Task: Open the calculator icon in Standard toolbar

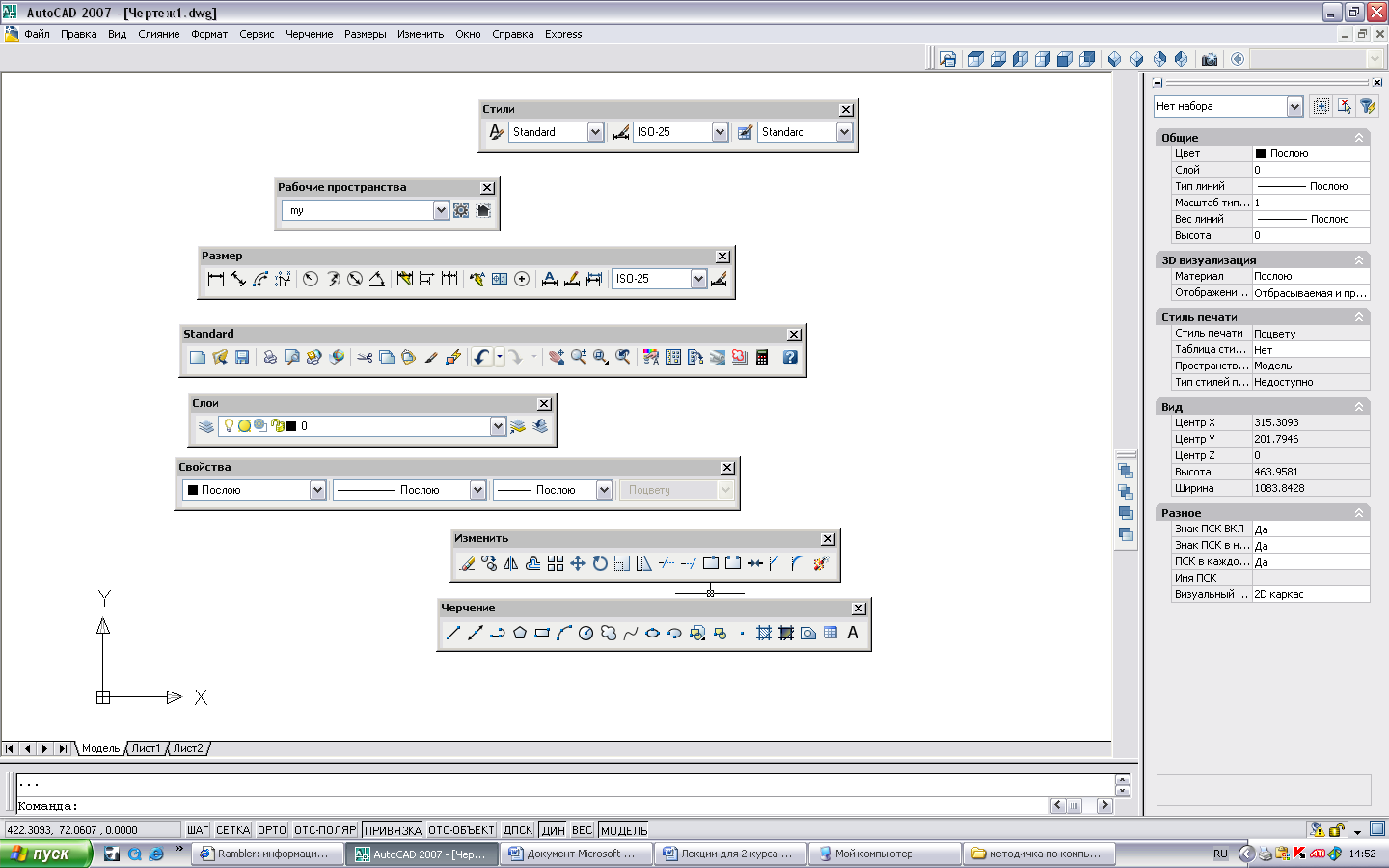Action: [762, 358]
